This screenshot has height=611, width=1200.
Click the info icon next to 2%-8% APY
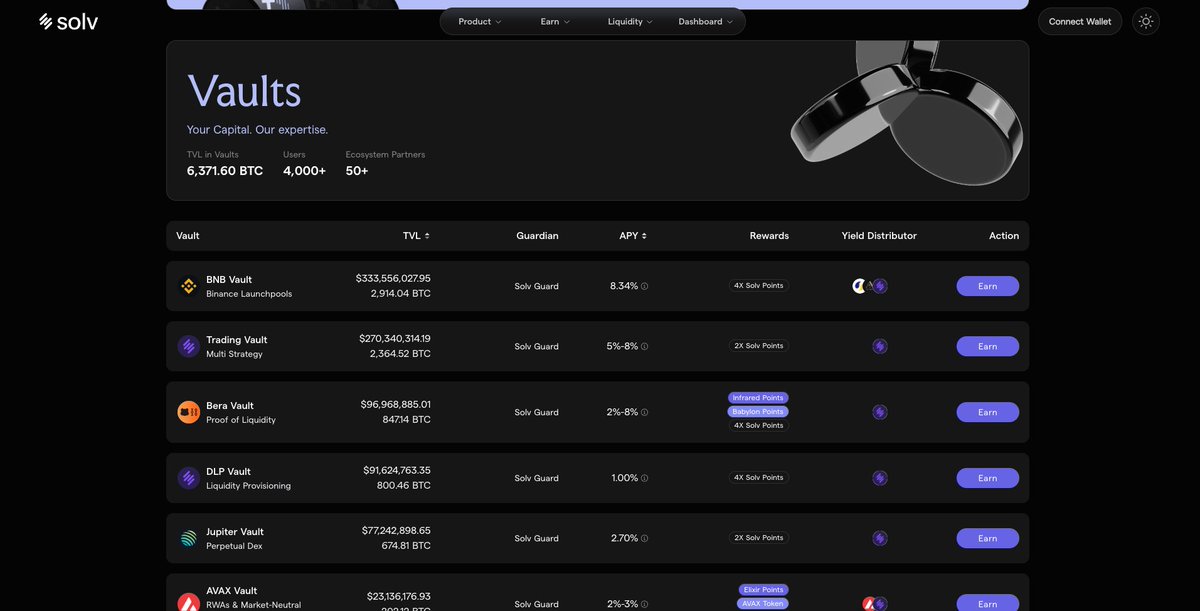point(644,412)
